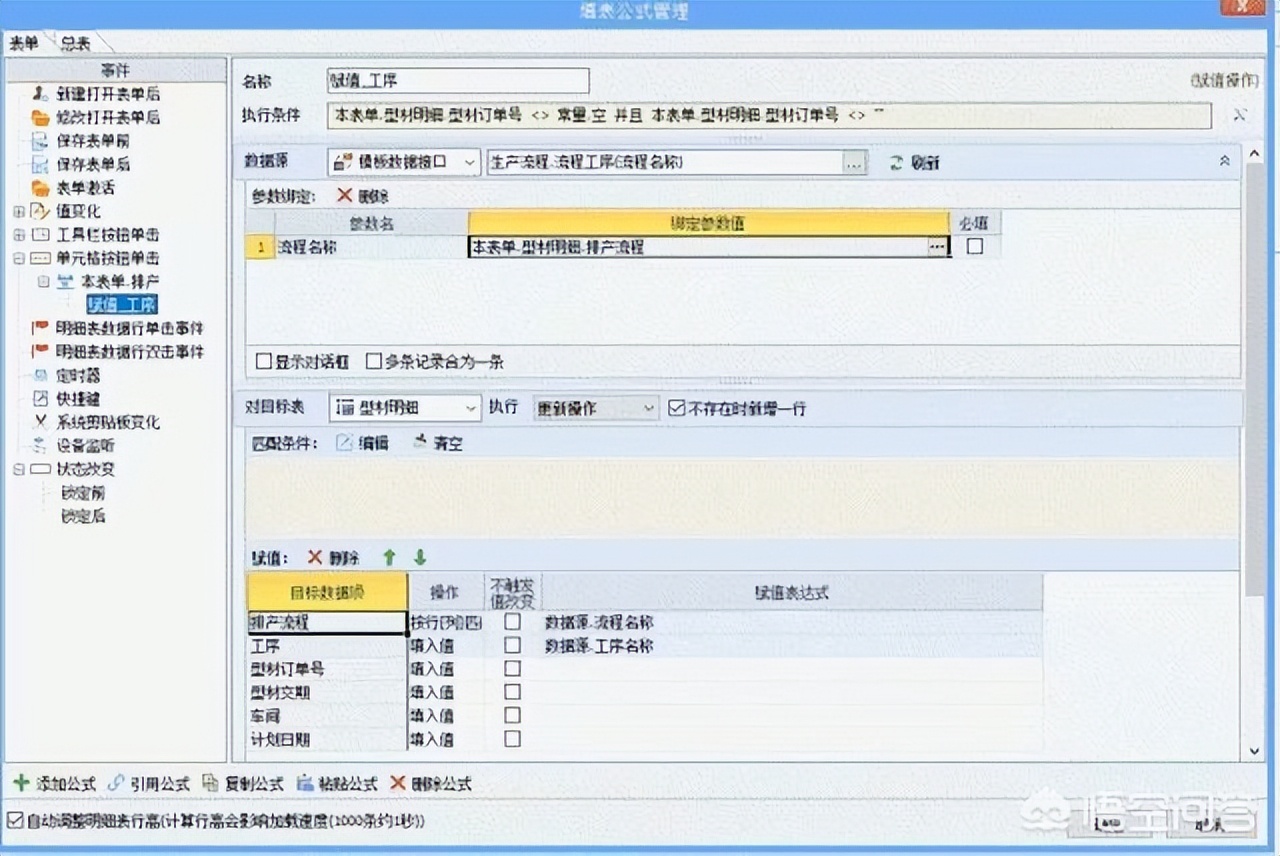Collapse the 本表单_排产 tree node

43,282
